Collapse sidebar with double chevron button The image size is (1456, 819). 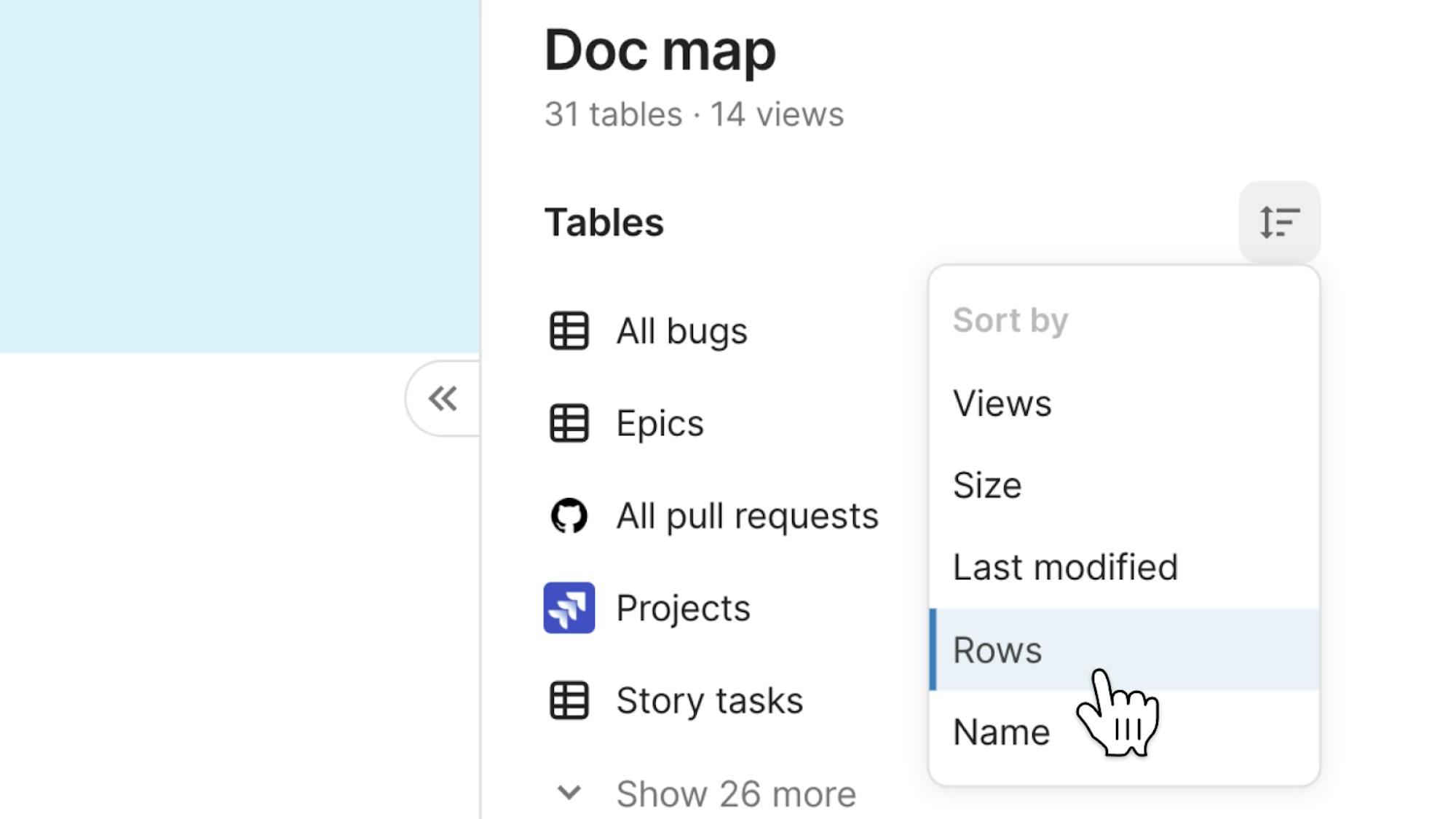pos(443,398)
